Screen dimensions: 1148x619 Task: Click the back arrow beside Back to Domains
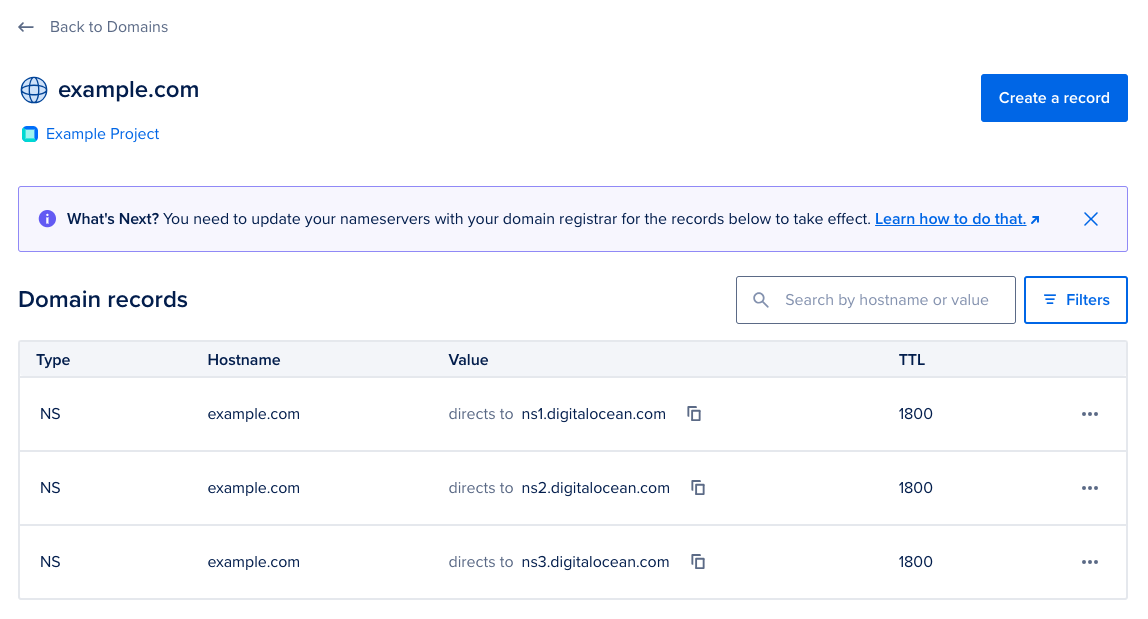[x=25, y=27]
